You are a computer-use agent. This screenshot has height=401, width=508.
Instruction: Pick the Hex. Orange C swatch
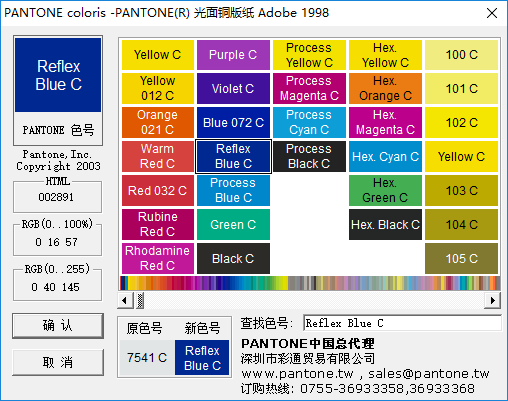(x=385, y=89)
